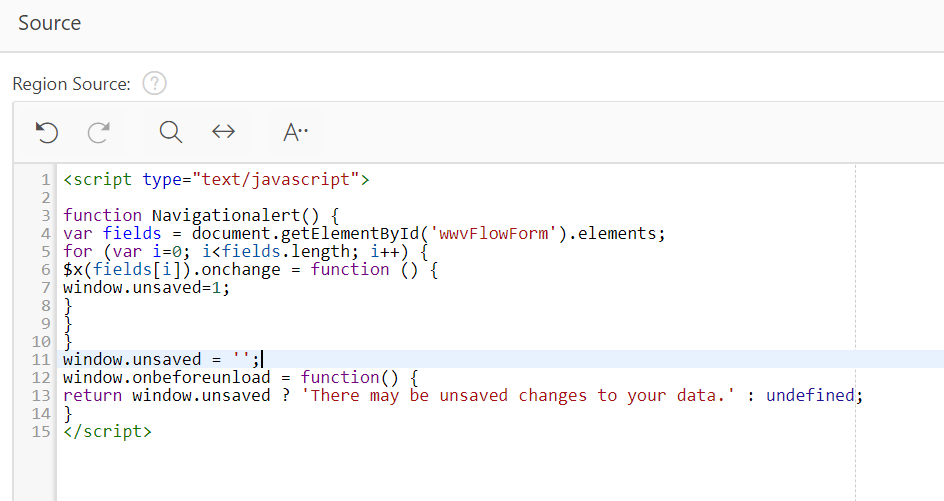944x501 pixels.
Task: Click the Undo icon in editor toolbar
Action: pos(47,132)
